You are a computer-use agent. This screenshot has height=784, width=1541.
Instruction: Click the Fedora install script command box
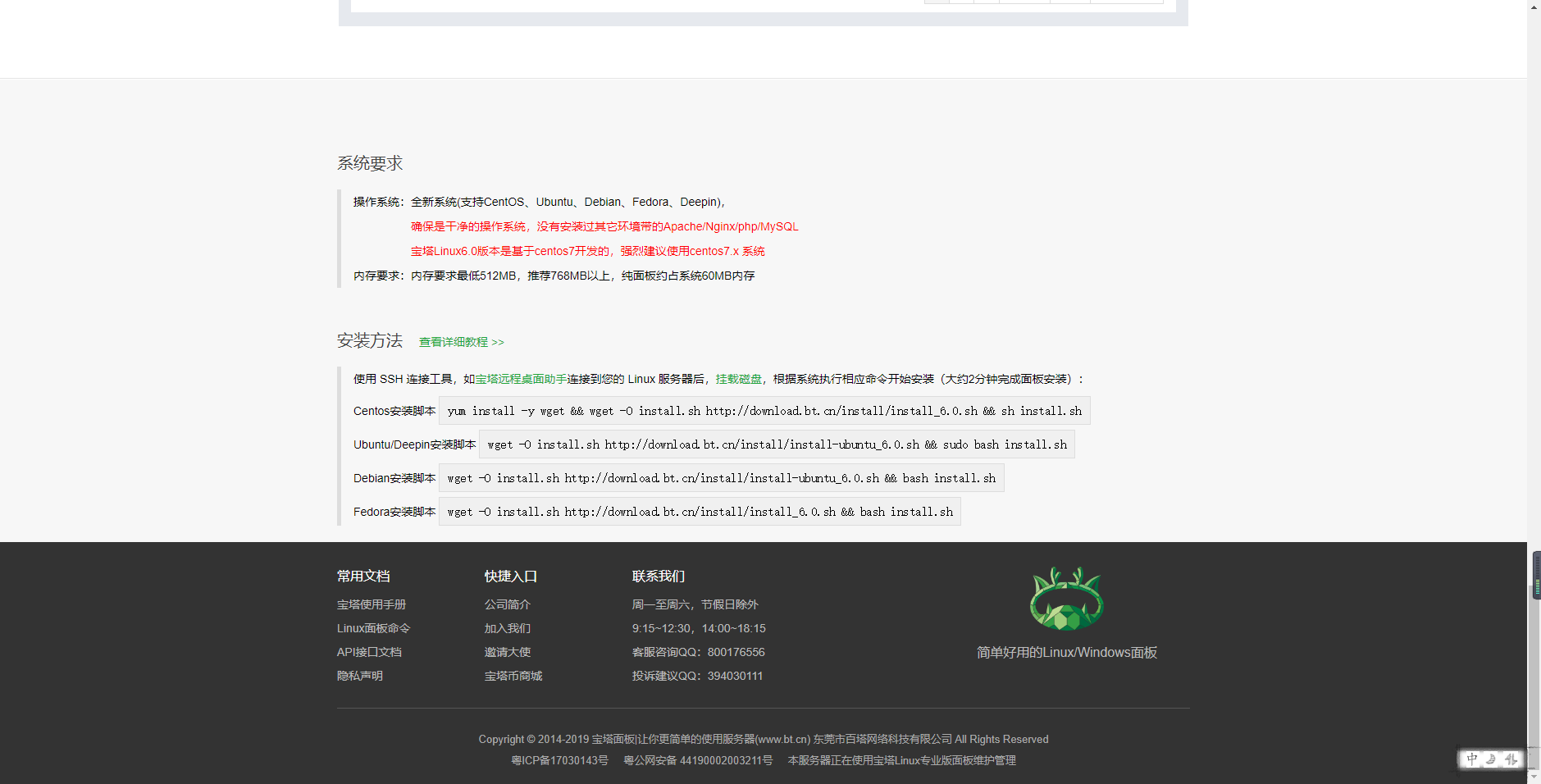700,512
